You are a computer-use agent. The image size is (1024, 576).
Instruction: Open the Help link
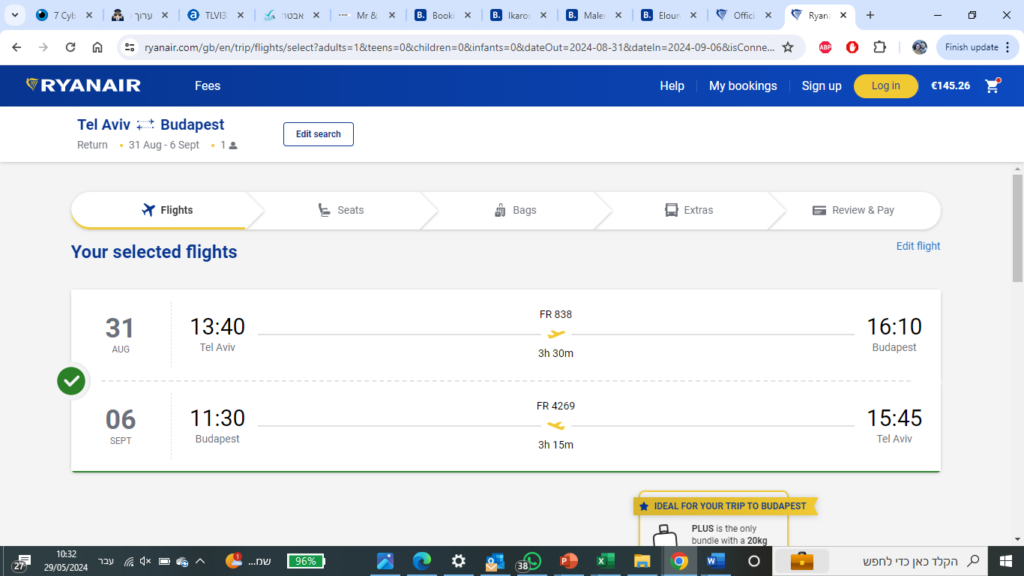671,86
